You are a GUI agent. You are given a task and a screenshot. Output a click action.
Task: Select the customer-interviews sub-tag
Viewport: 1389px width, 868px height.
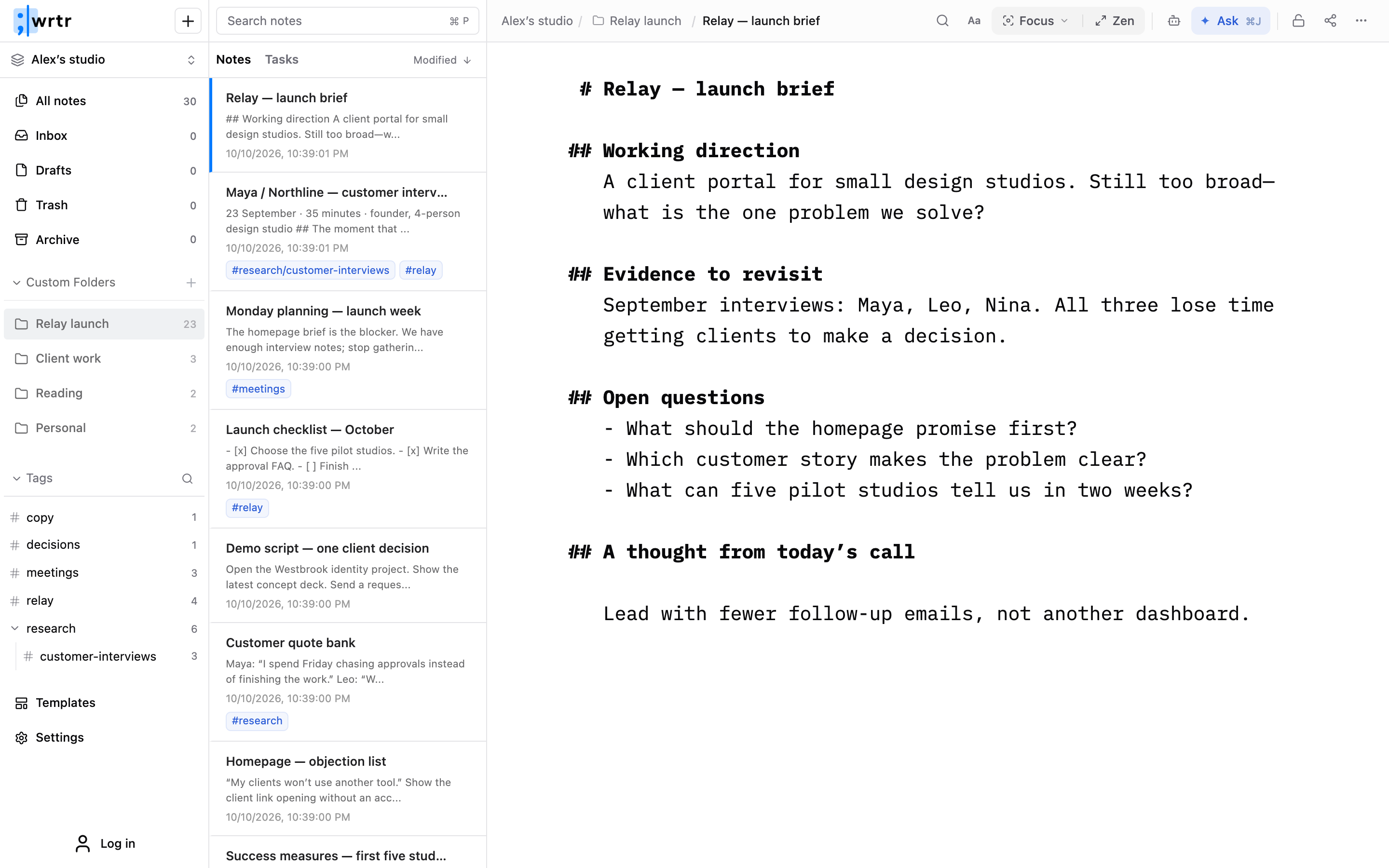(110, 656)
